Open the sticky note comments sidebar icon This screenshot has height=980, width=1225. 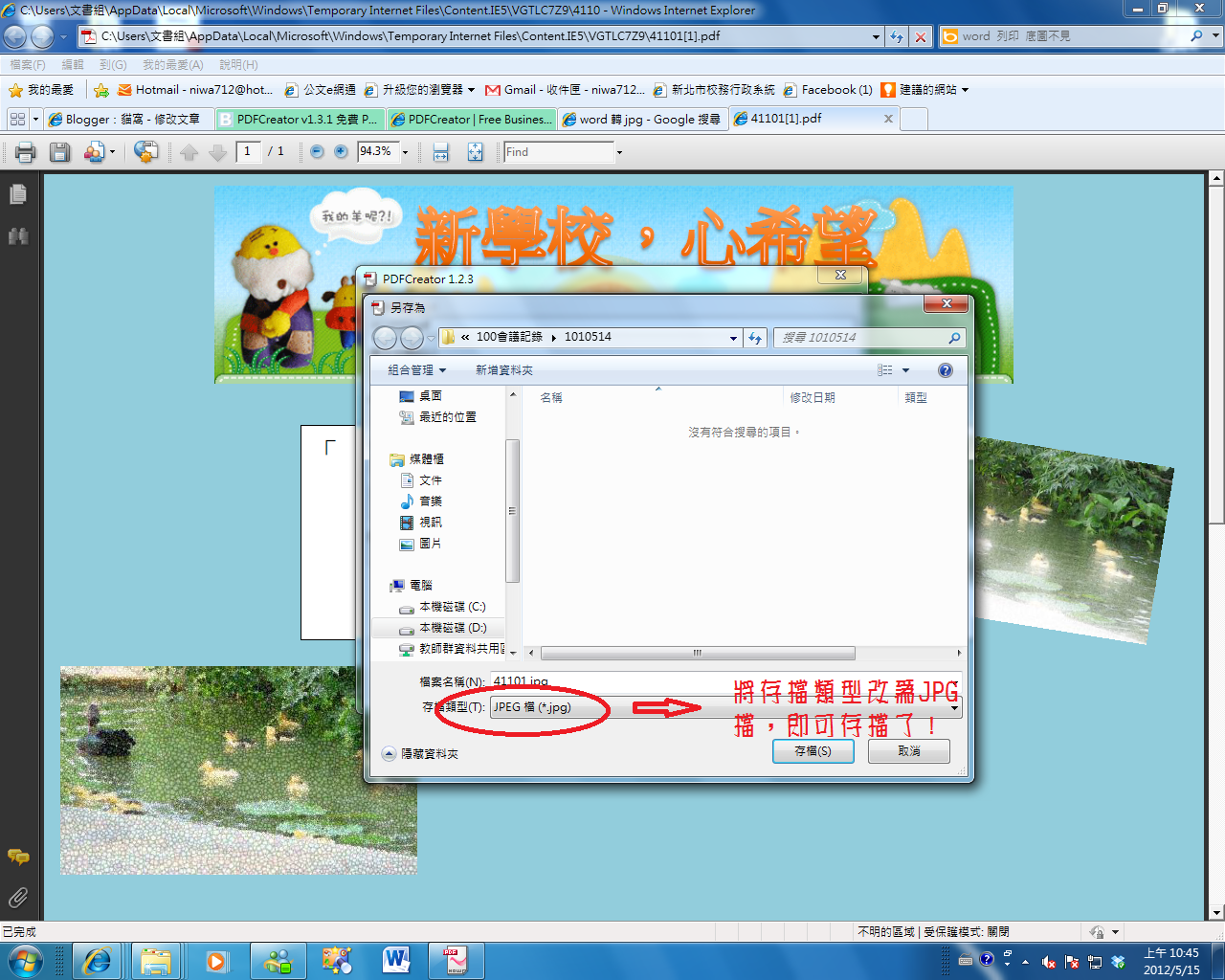click(17, 858)
